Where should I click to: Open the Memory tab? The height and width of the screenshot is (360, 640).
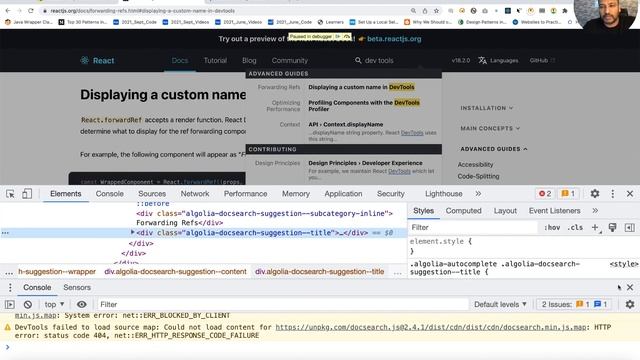tap(296, 194)
